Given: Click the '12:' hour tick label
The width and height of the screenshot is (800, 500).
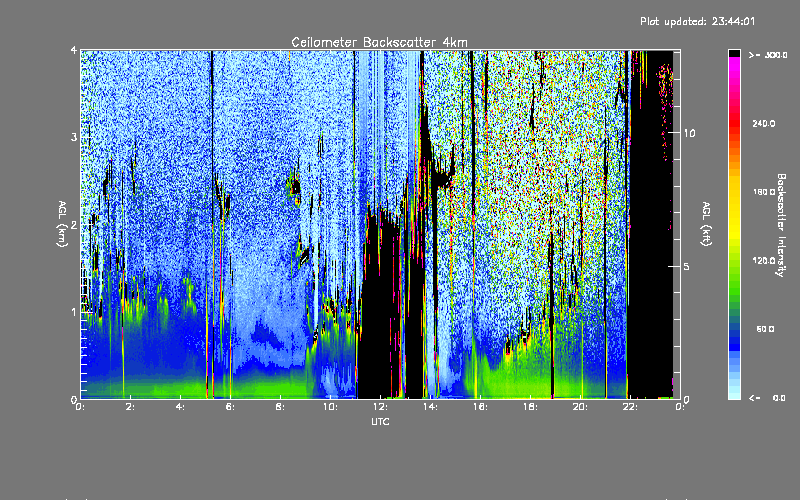Looking at the screenshot, I should [x=380, y=407].
